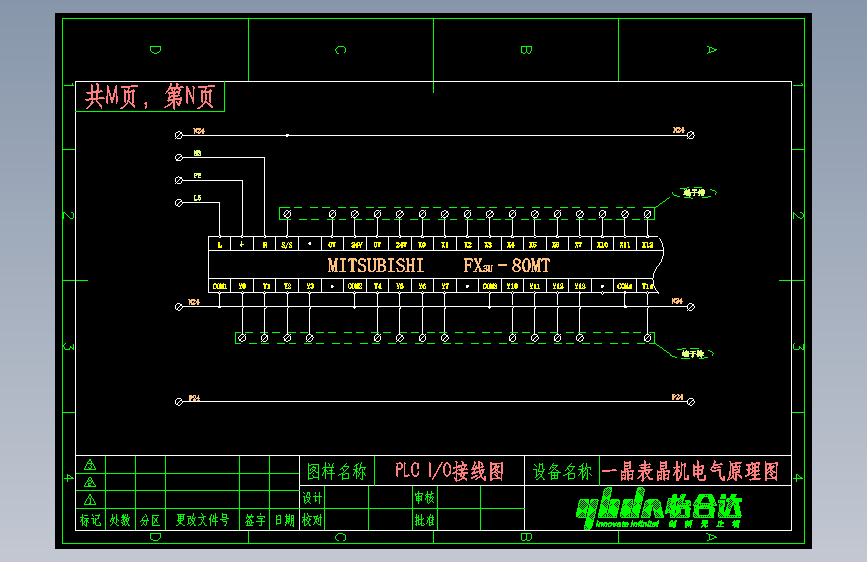Select the 更改文件号 column header
This screenshot has height=562, width=867.
point(202,520)
